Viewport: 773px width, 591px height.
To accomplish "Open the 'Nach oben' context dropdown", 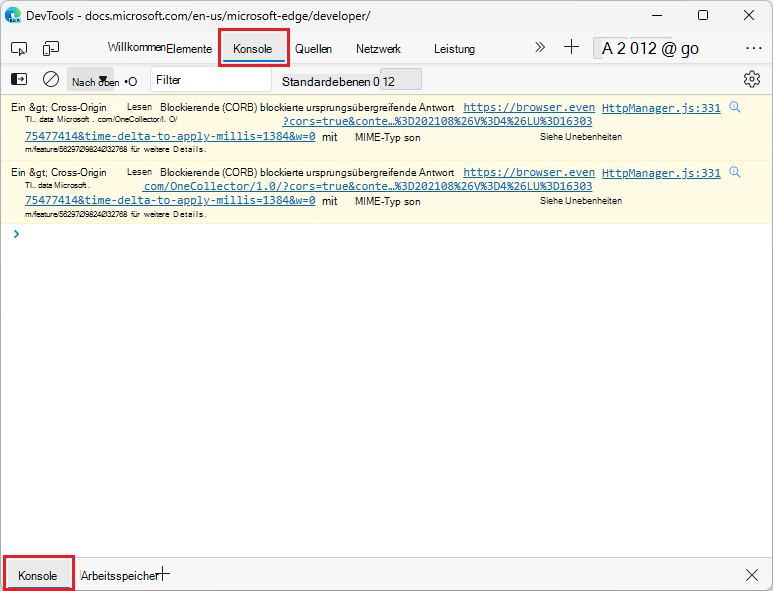I will click(91, 79).
